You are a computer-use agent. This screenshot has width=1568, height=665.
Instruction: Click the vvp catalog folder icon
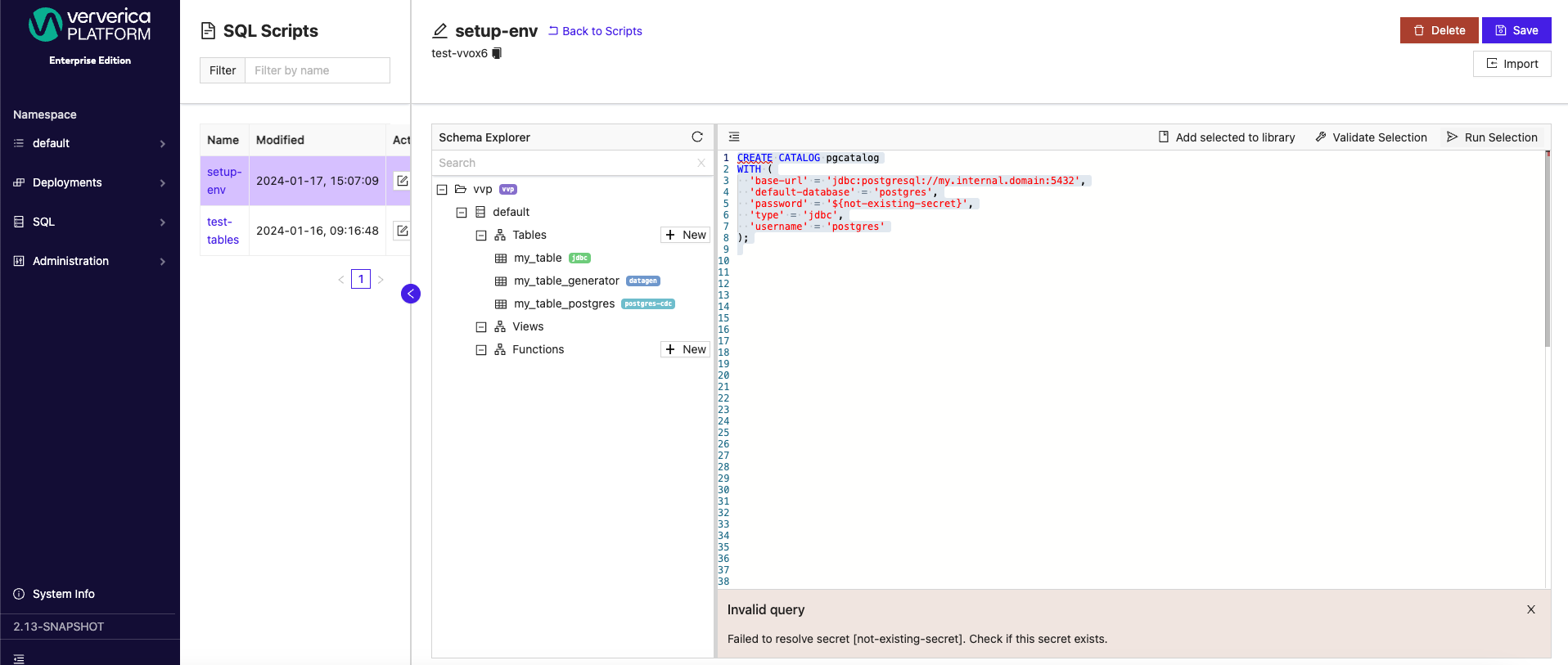coord(461,189)
